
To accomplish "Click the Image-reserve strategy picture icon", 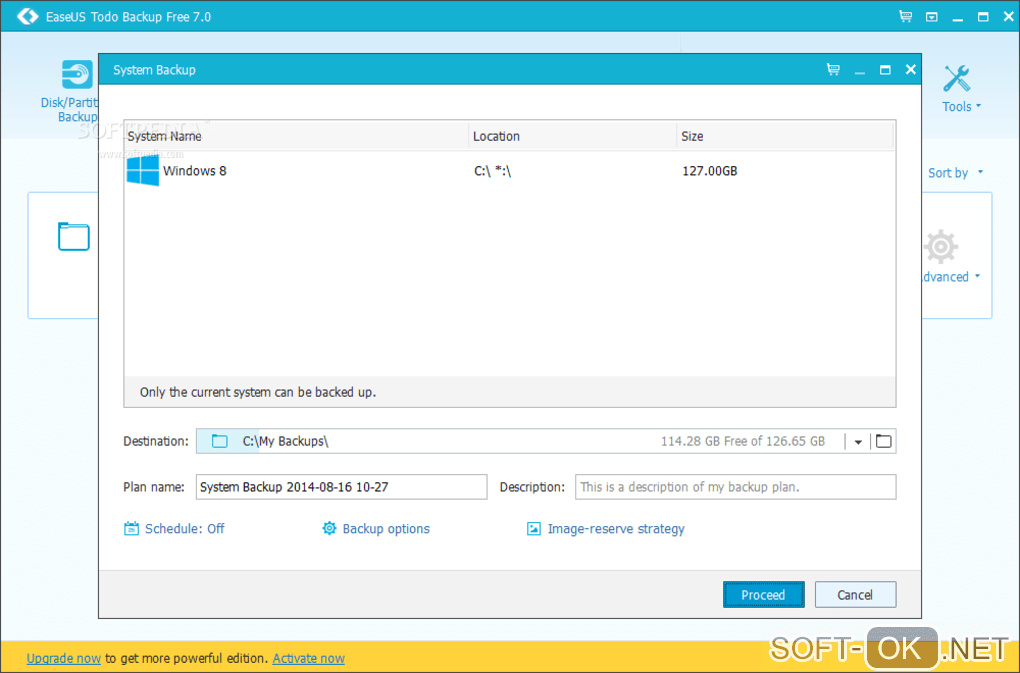I will [x=533, y=529].
